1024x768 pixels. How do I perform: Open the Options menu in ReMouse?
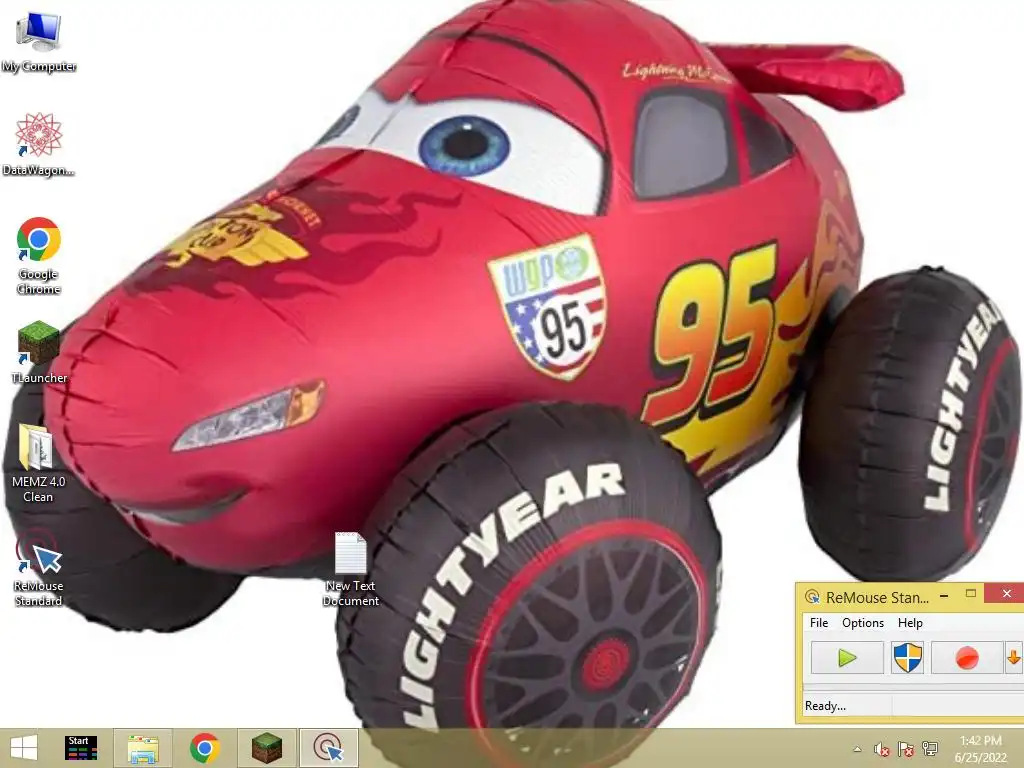click(x=863, y=623)
